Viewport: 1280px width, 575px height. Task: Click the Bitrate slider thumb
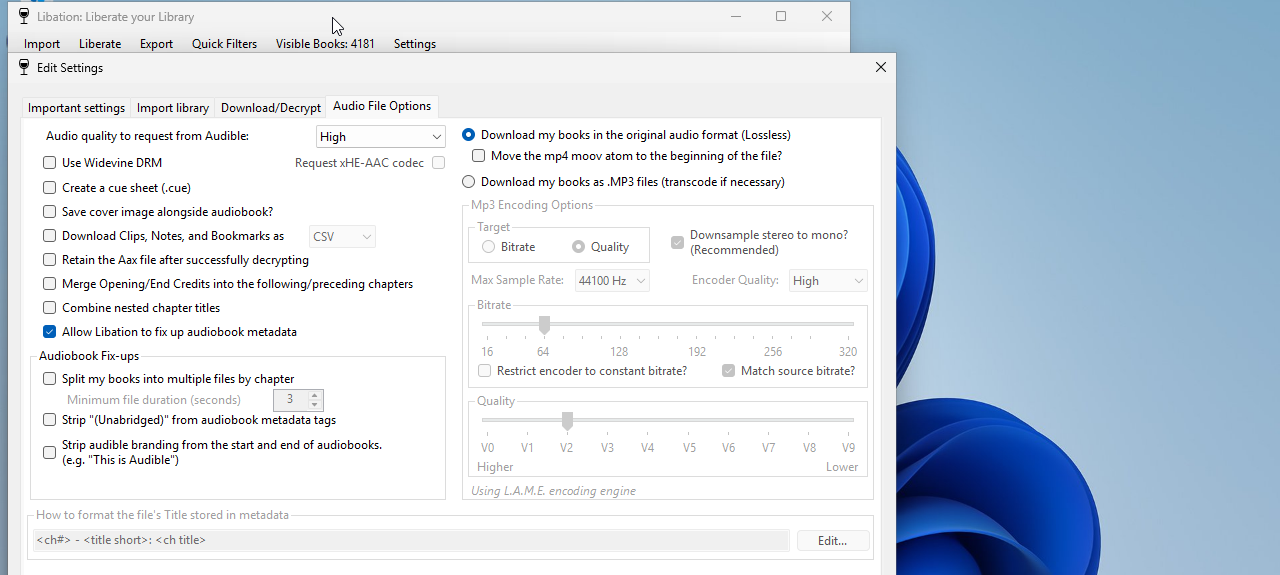tap(544, 325)
